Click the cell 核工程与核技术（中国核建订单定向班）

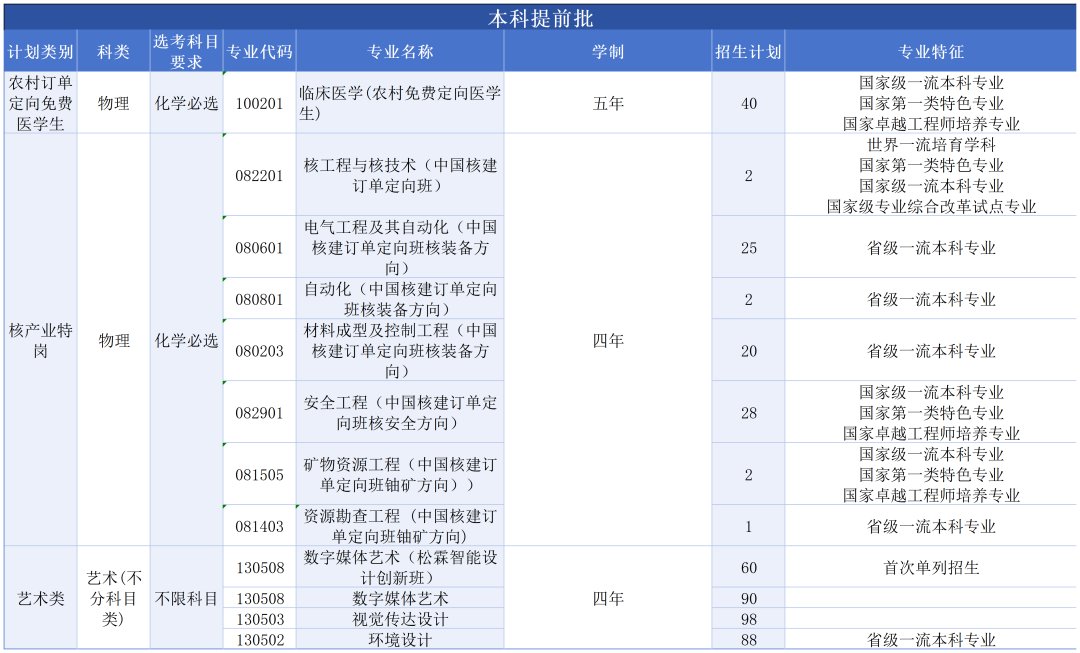400,175
